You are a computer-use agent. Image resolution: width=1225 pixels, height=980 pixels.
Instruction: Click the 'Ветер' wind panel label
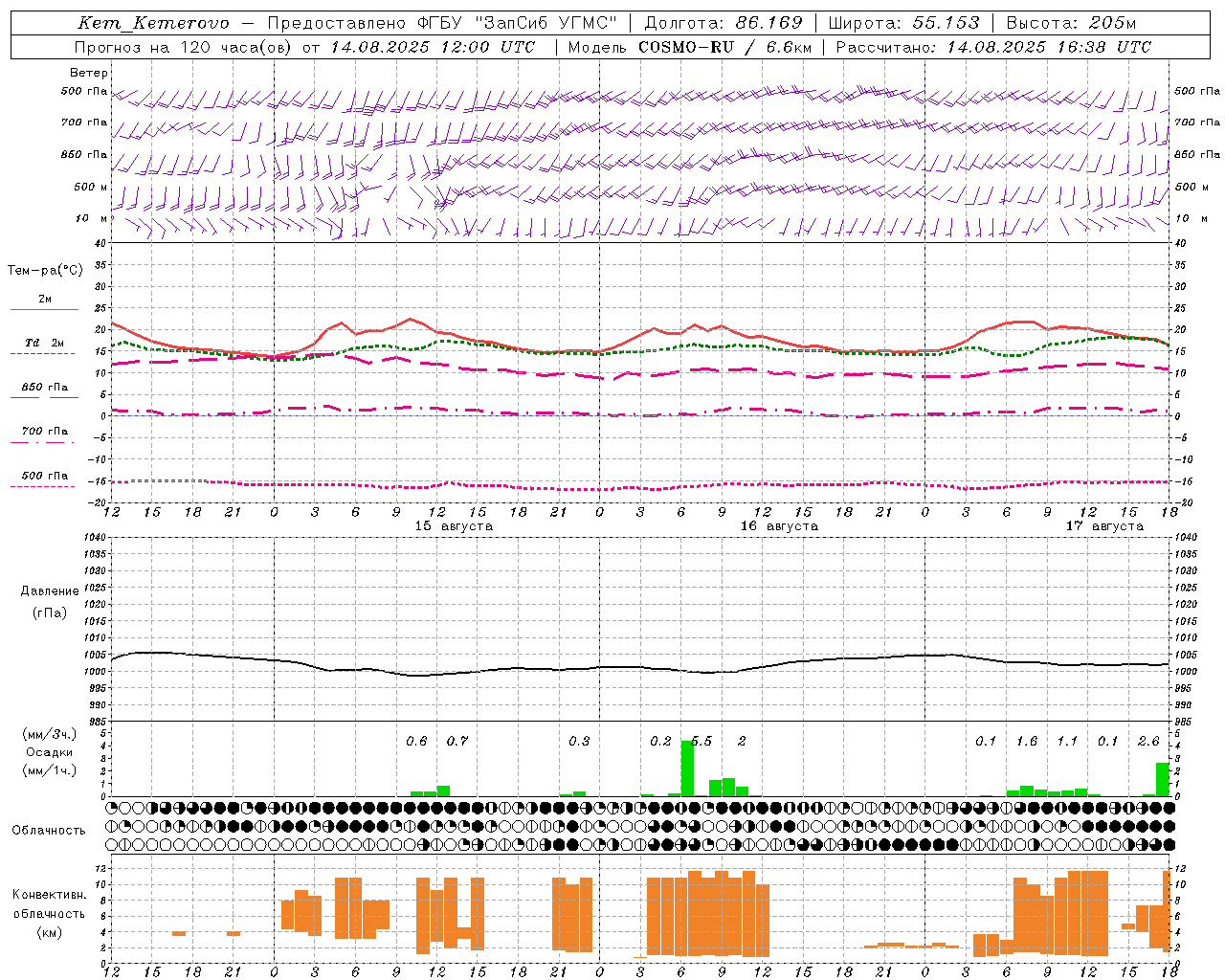89,73
